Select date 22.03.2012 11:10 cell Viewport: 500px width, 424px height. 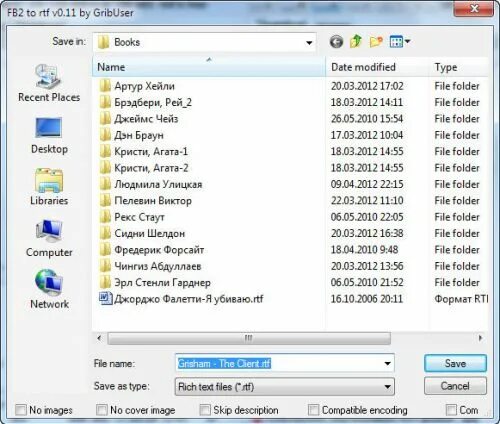(367, 200)
